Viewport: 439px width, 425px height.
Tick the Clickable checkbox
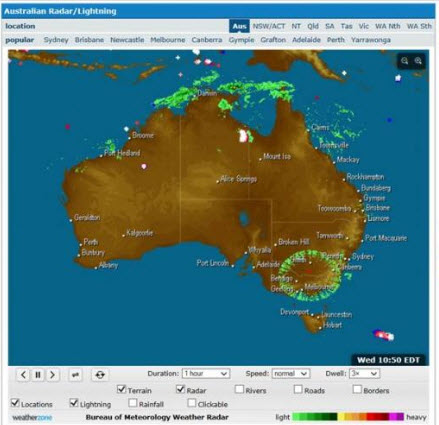(x=192, y=403)
